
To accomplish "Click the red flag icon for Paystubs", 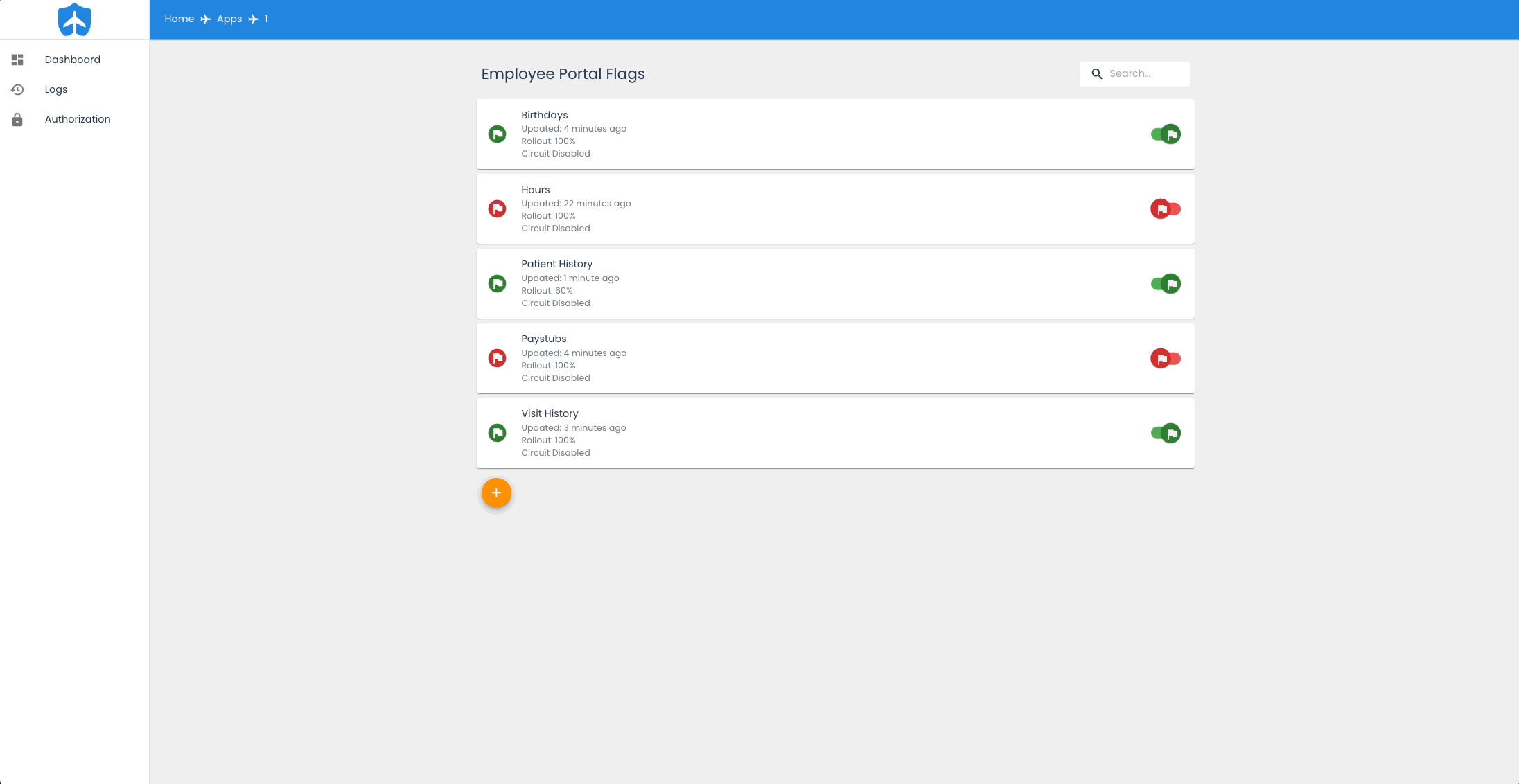I will (x=497, y=358).
